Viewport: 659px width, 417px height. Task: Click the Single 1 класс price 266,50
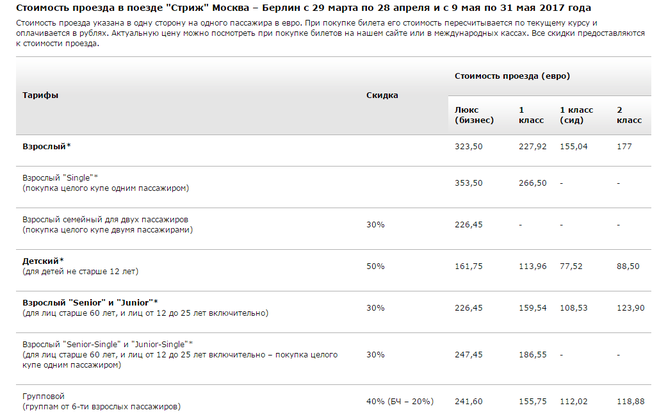pos(532,183)
